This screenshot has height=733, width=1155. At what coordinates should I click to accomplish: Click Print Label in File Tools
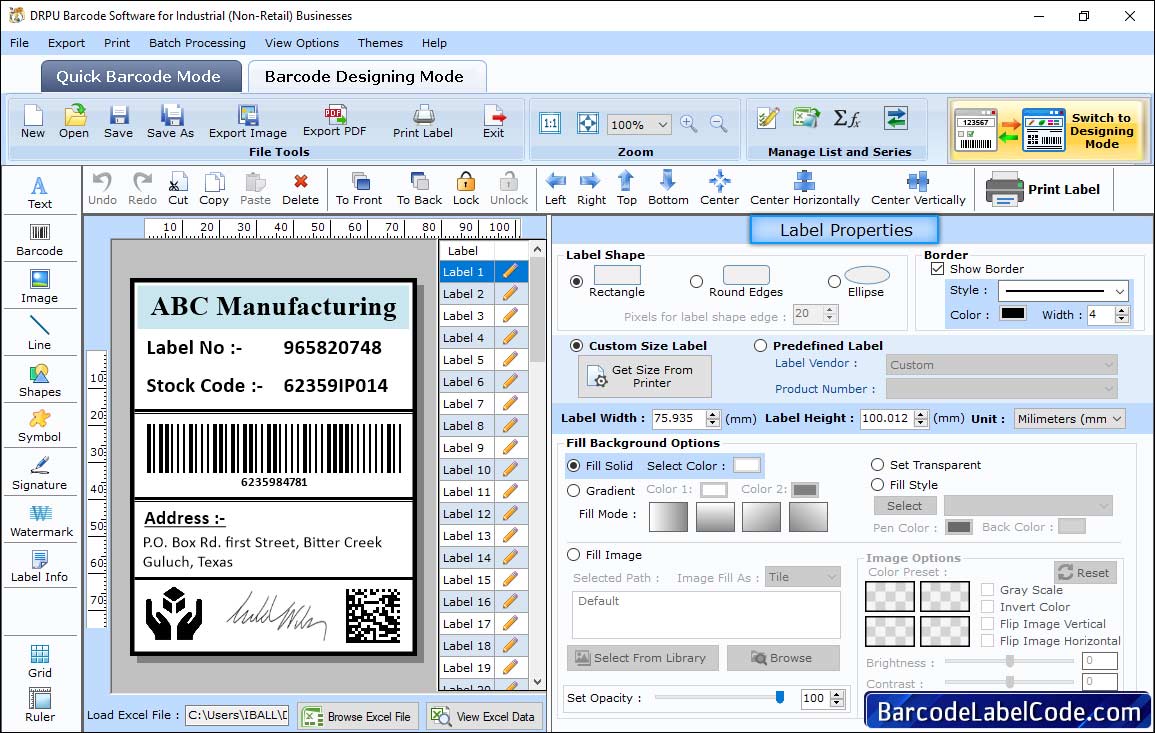point(423,122)
